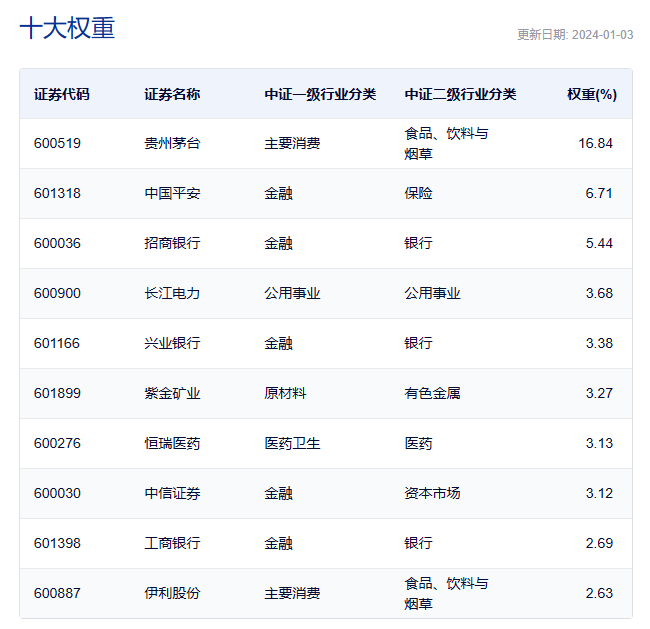Click 银行 in the 工商银行 row
650x629 pixels.
[x=418, y=544]
